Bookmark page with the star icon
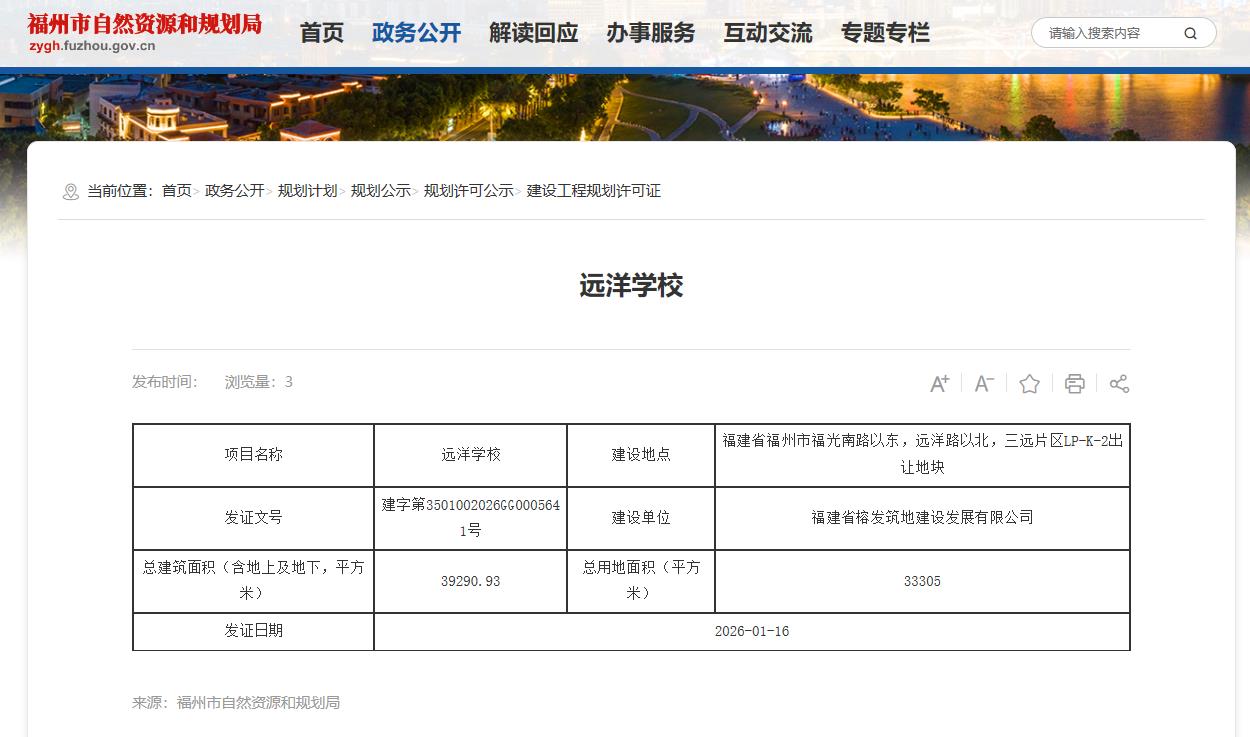 [1029, 384]
